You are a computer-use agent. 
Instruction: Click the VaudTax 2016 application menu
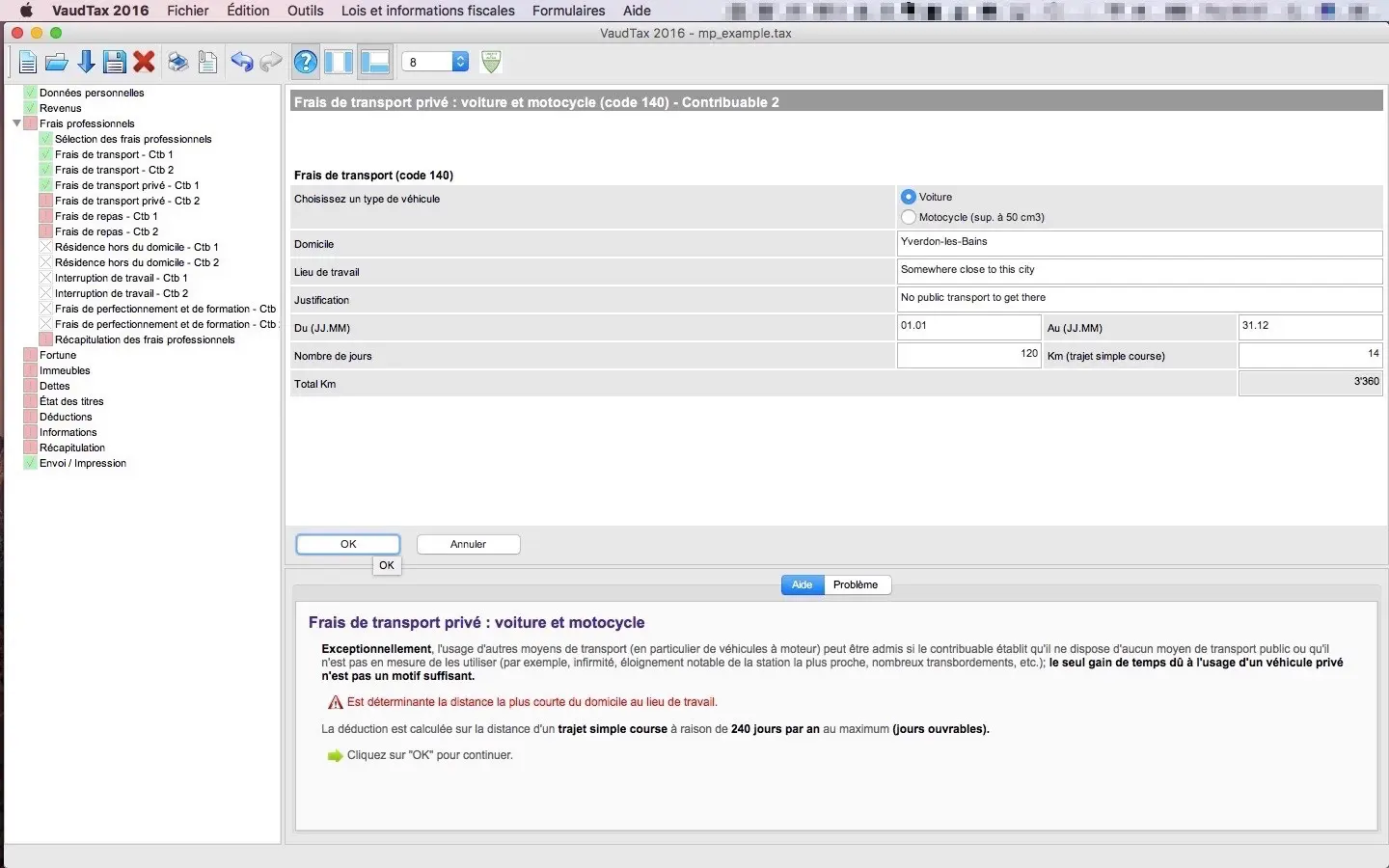click(x=100, y=11)
